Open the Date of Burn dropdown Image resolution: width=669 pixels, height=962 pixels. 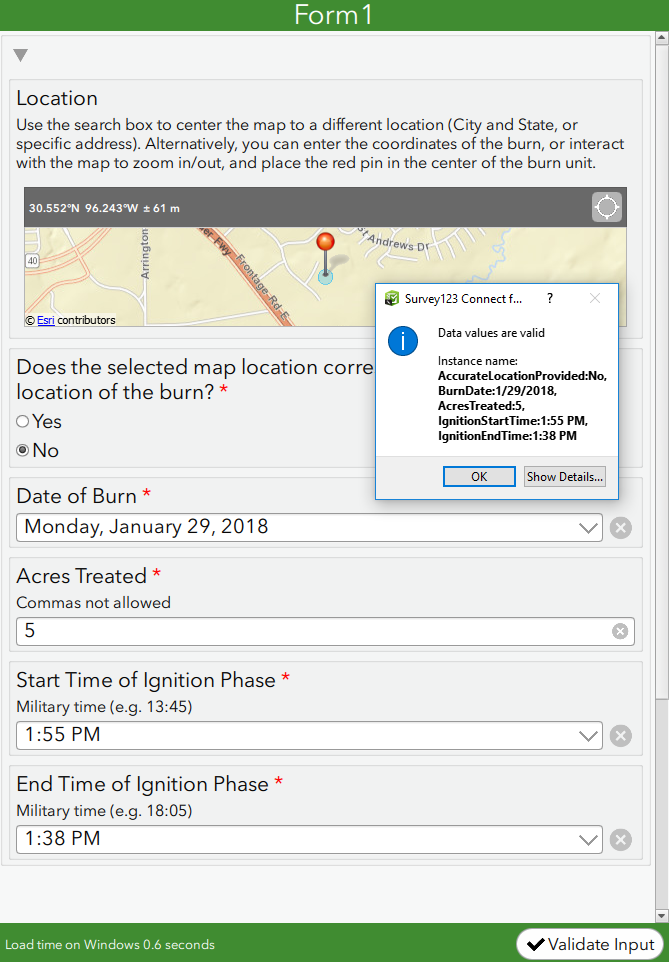588,528
